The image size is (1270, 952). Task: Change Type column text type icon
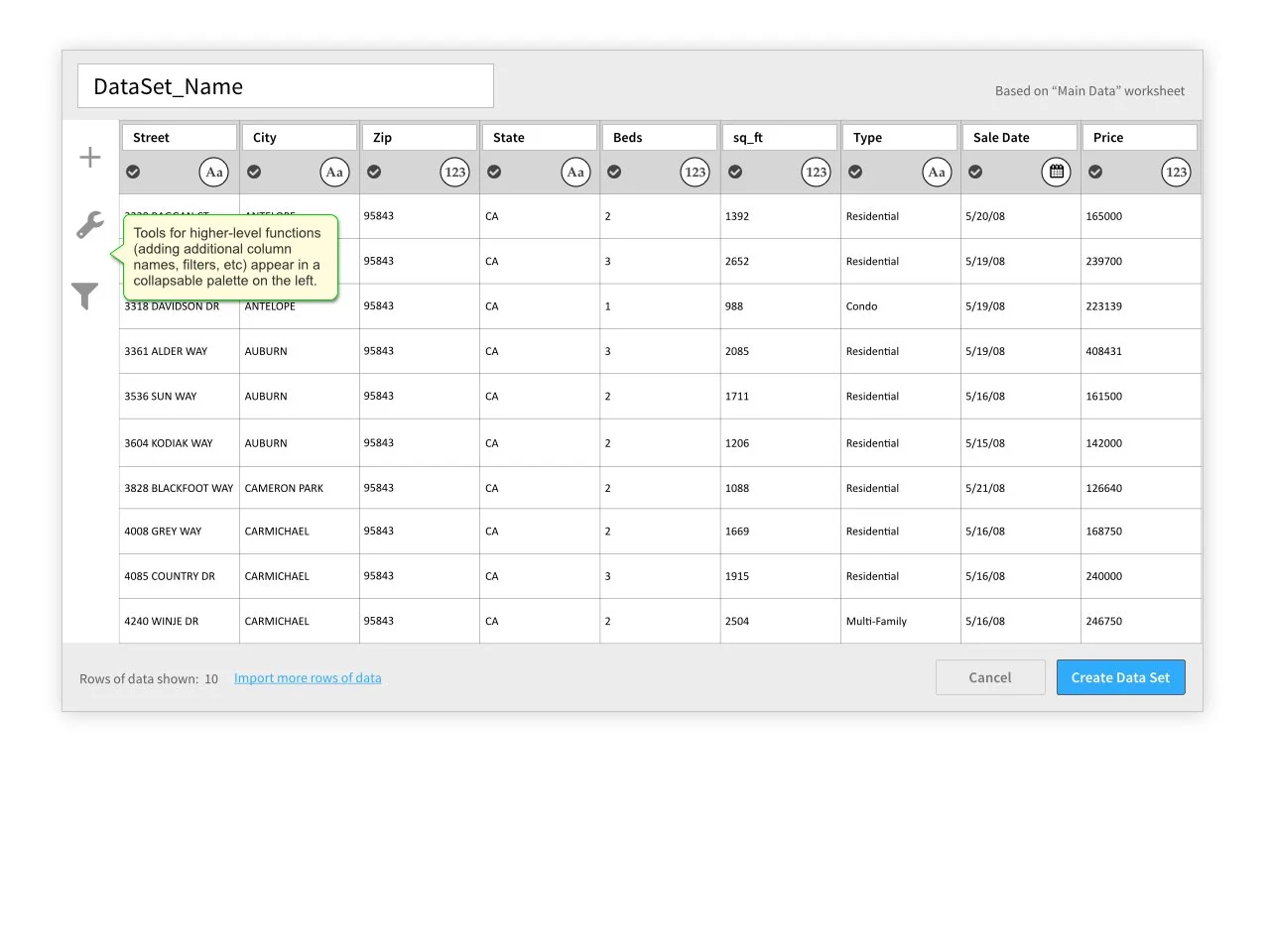(937, 173)
